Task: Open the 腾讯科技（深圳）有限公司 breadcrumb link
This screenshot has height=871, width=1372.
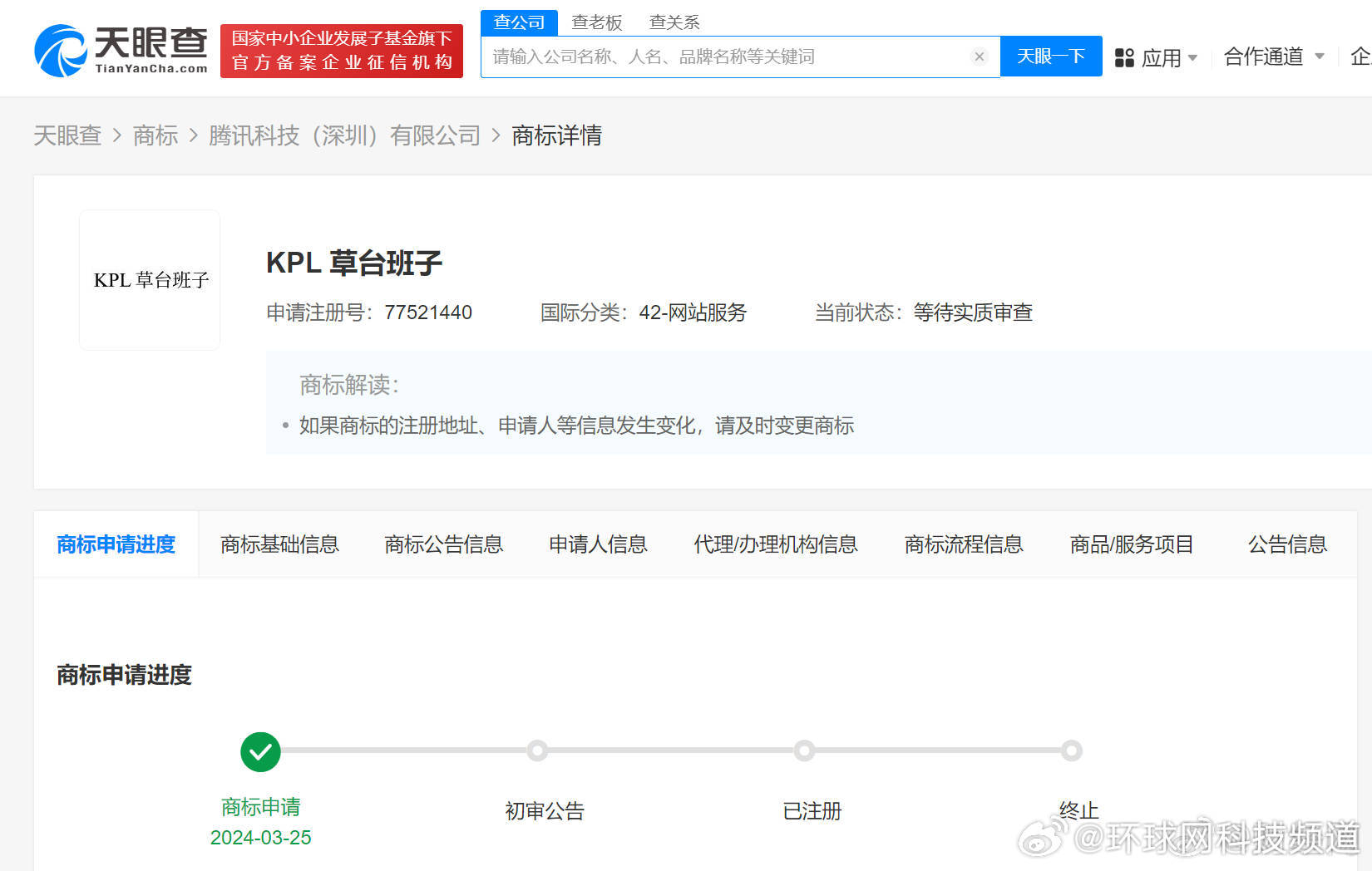Action: (345, 135)
